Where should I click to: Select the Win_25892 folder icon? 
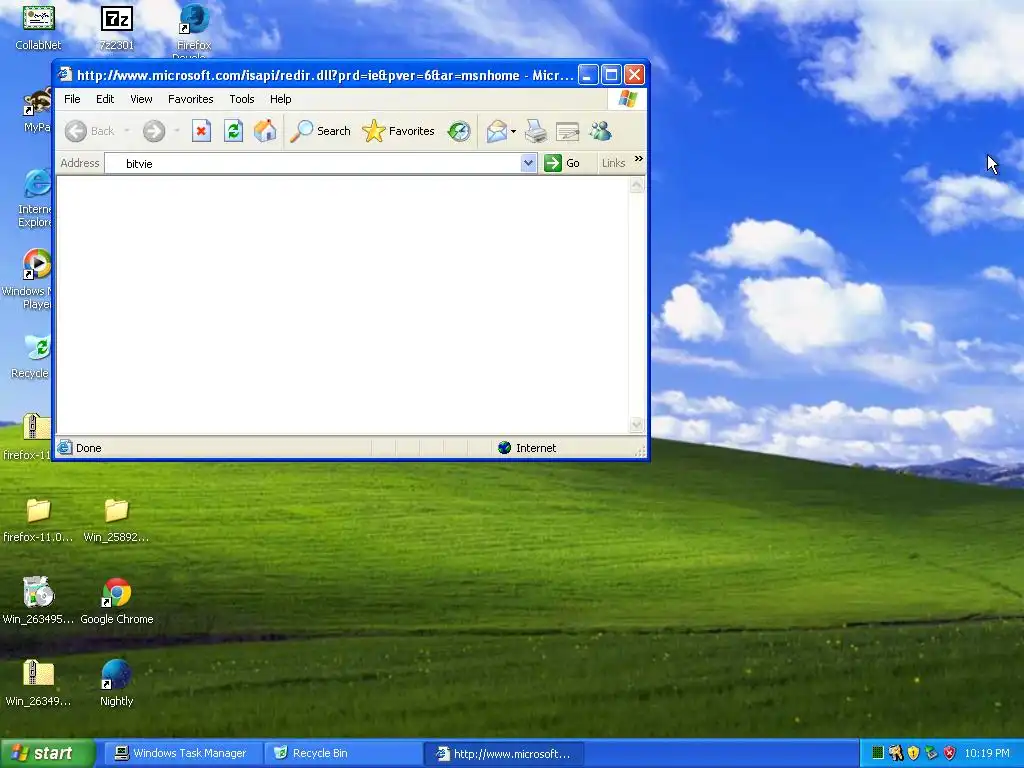click(x=116, y=520)
